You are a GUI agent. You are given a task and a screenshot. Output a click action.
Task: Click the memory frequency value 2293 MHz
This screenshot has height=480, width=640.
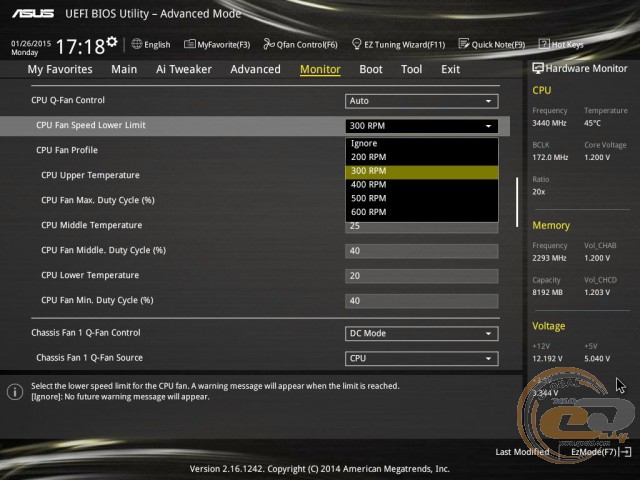(549, 258)
